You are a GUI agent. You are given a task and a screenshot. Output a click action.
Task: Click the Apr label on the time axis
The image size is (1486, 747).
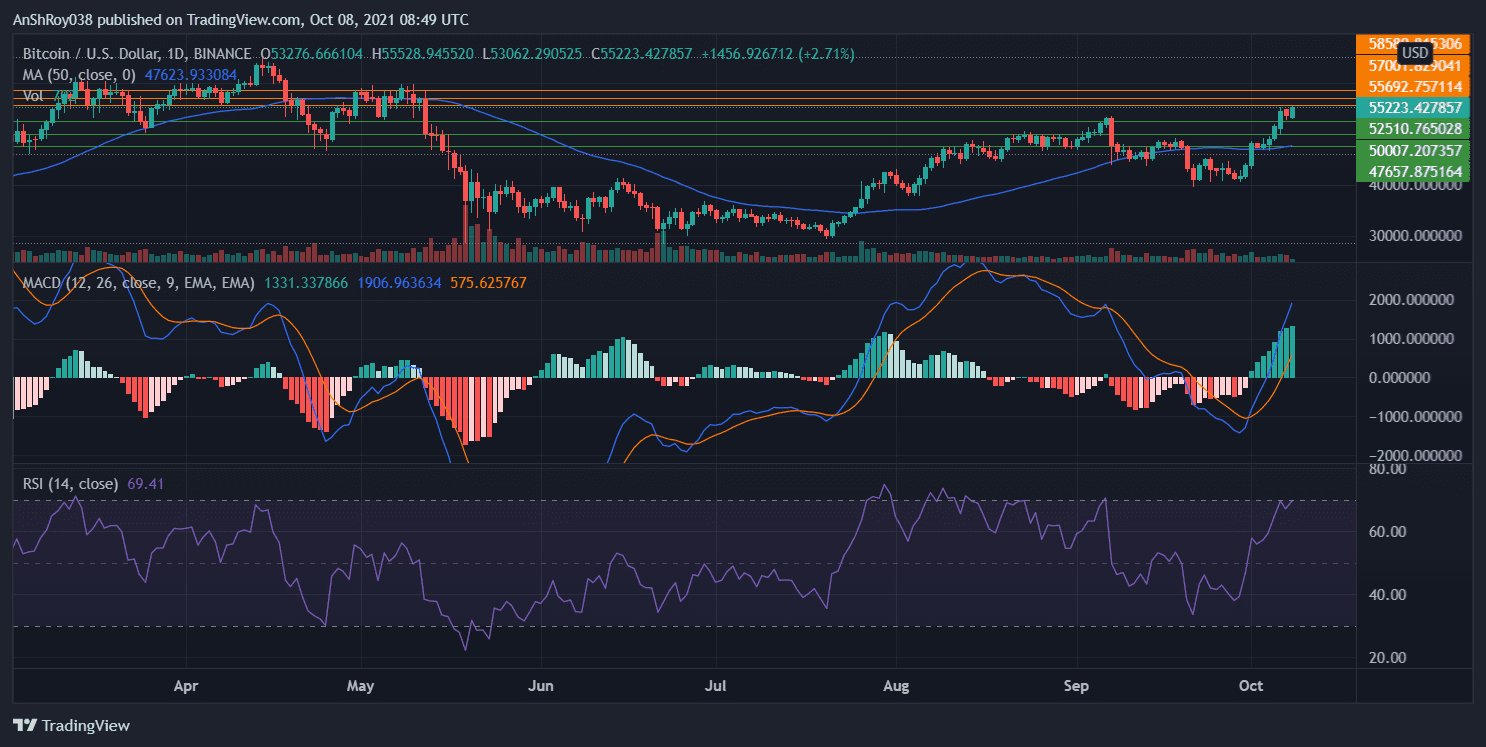coord(186,688)
